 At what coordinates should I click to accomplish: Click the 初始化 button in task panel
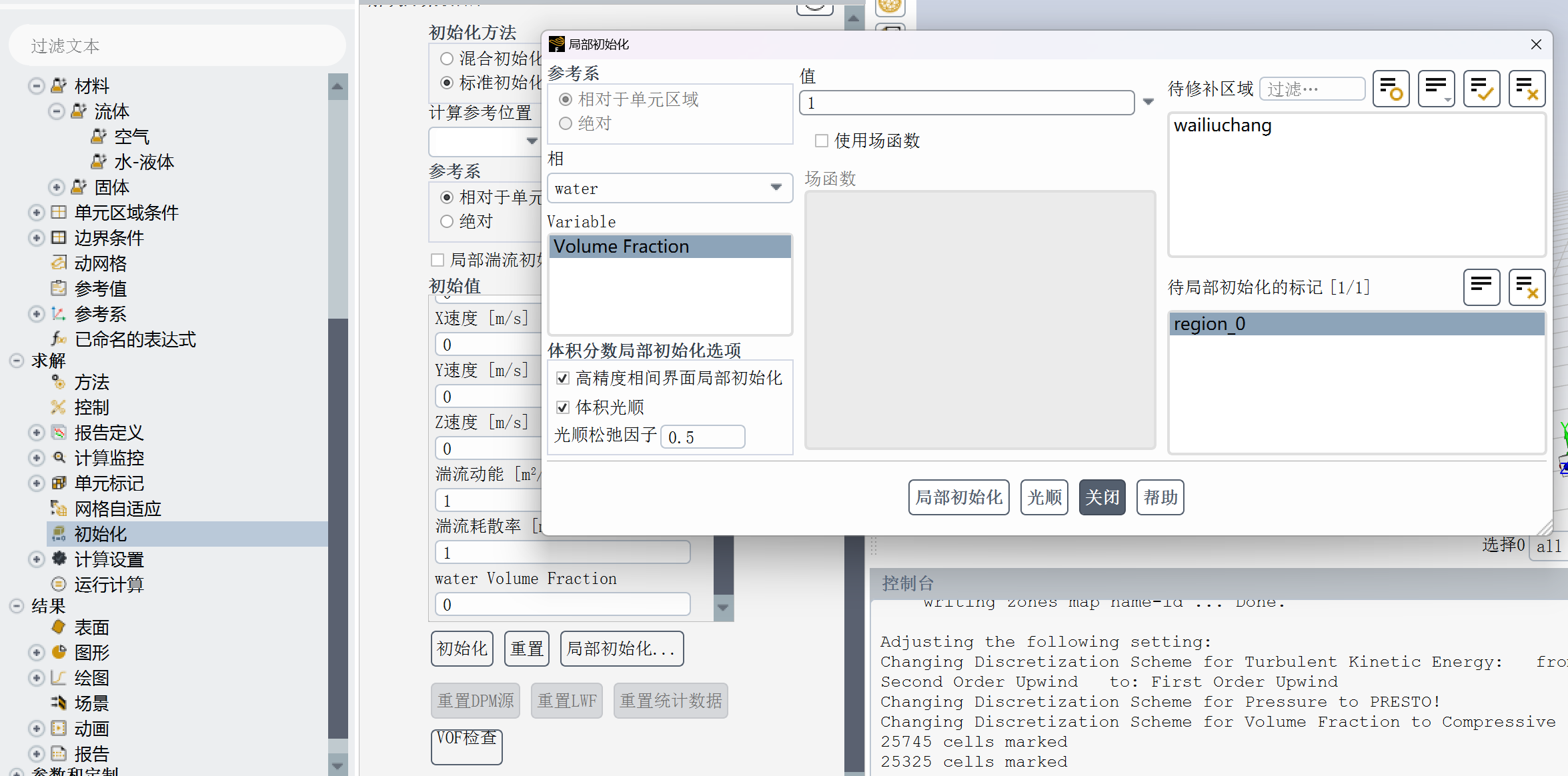pyautogui.click(x=462, y=649)
